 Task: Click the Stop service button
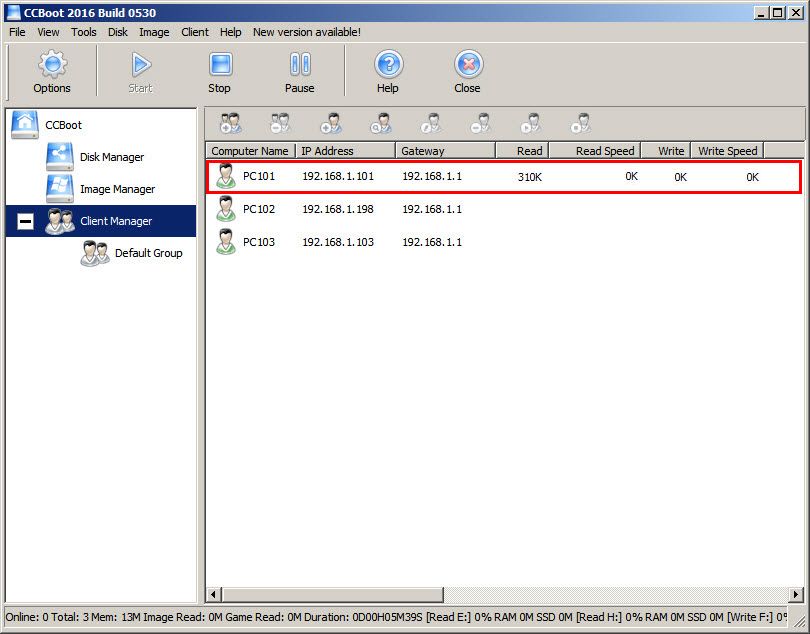(x=220, y=71)
